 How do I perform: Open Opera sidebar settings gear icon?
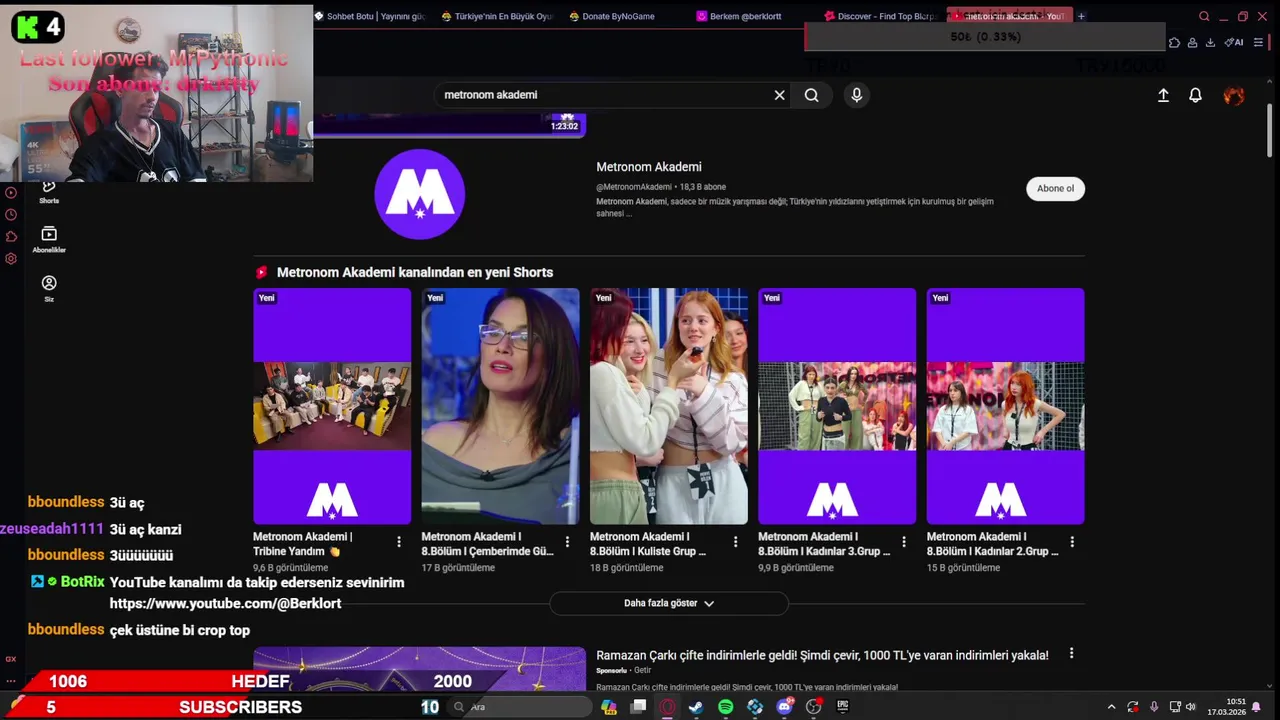click(x=11, y=259)
